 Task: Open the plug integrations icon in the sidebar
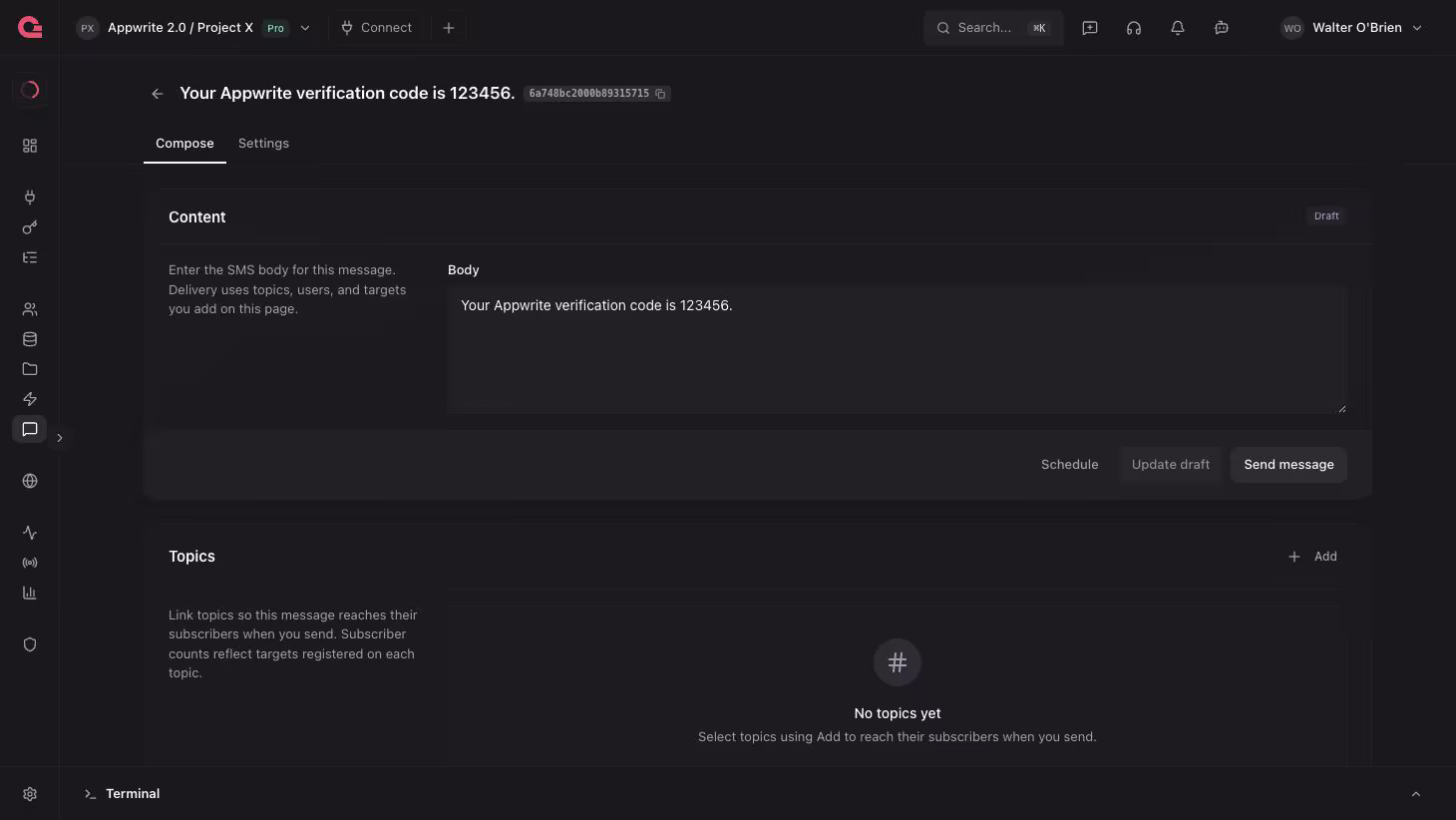point(30,198)
